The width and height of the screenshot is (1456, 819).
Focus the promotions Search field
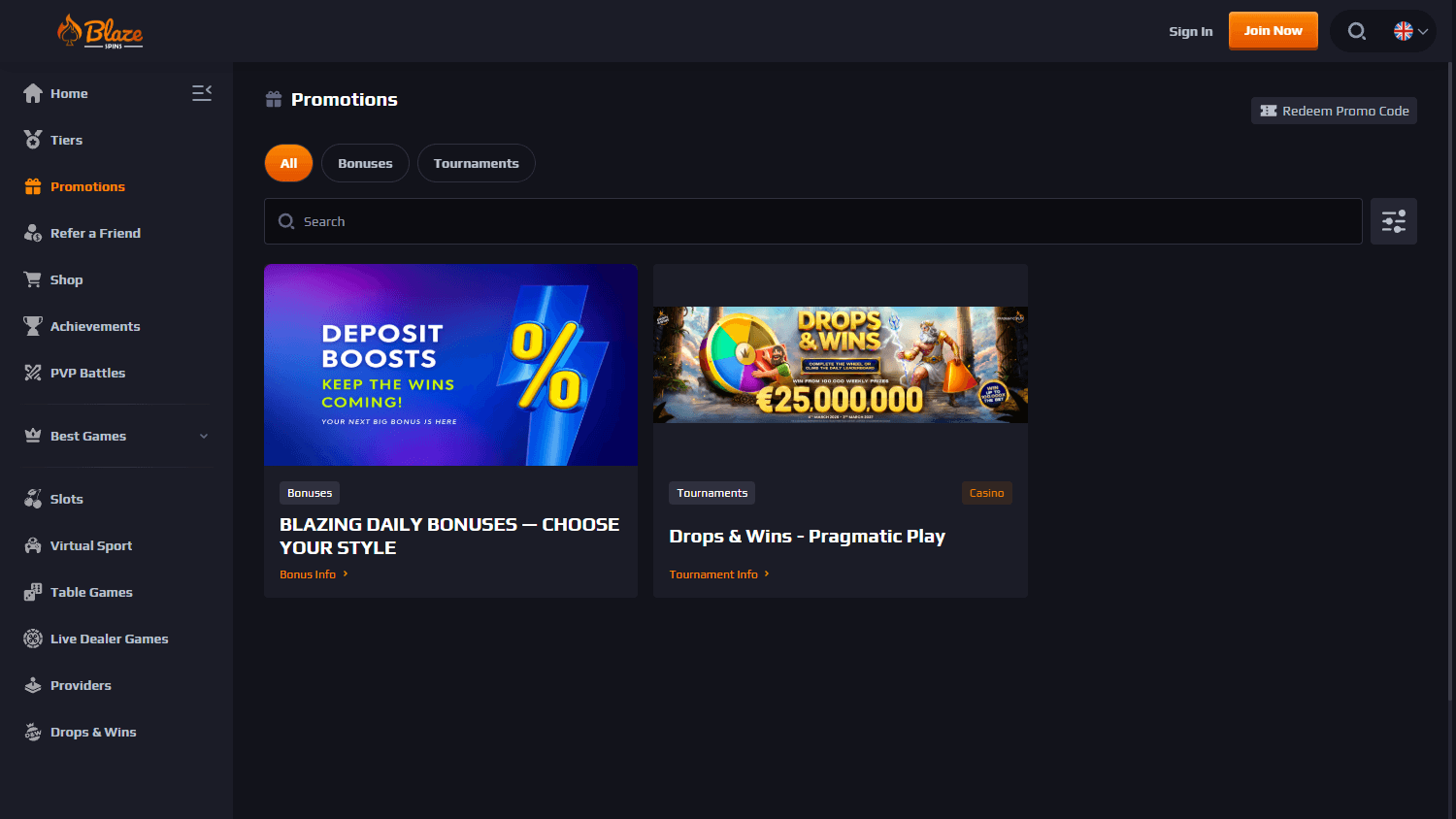[x=813, y=221]
